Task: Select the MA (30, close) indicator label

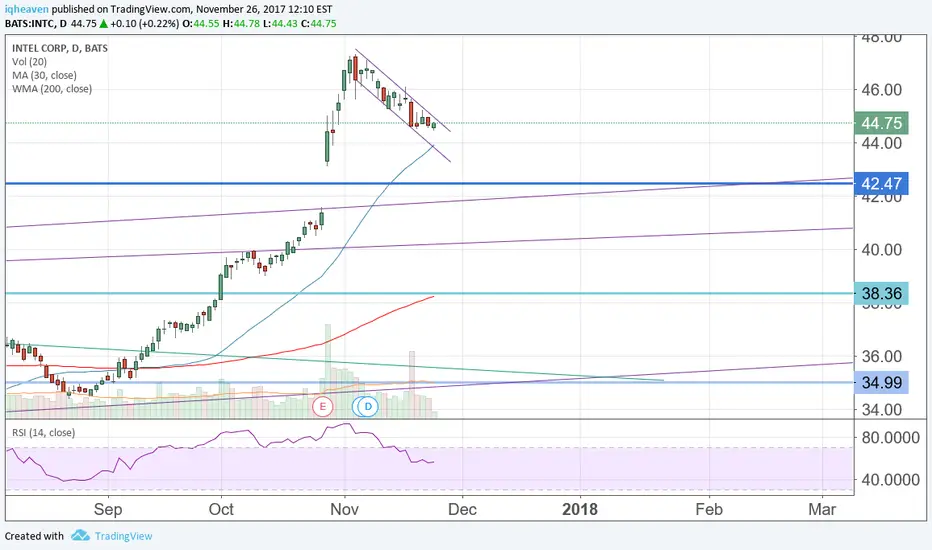Action: tap(44, 76)
